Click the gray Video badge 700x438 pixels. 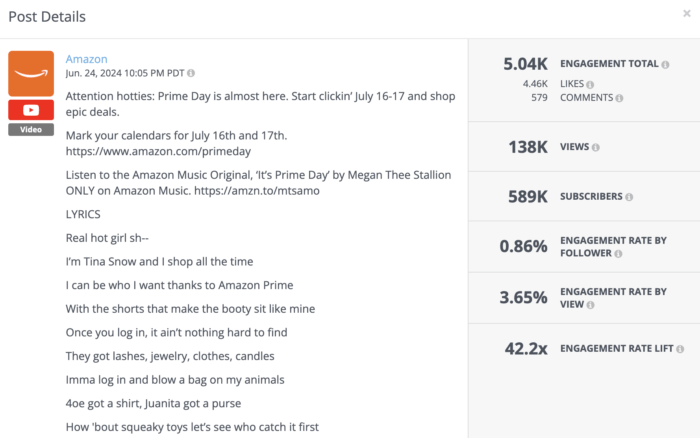tap(31, 129)
